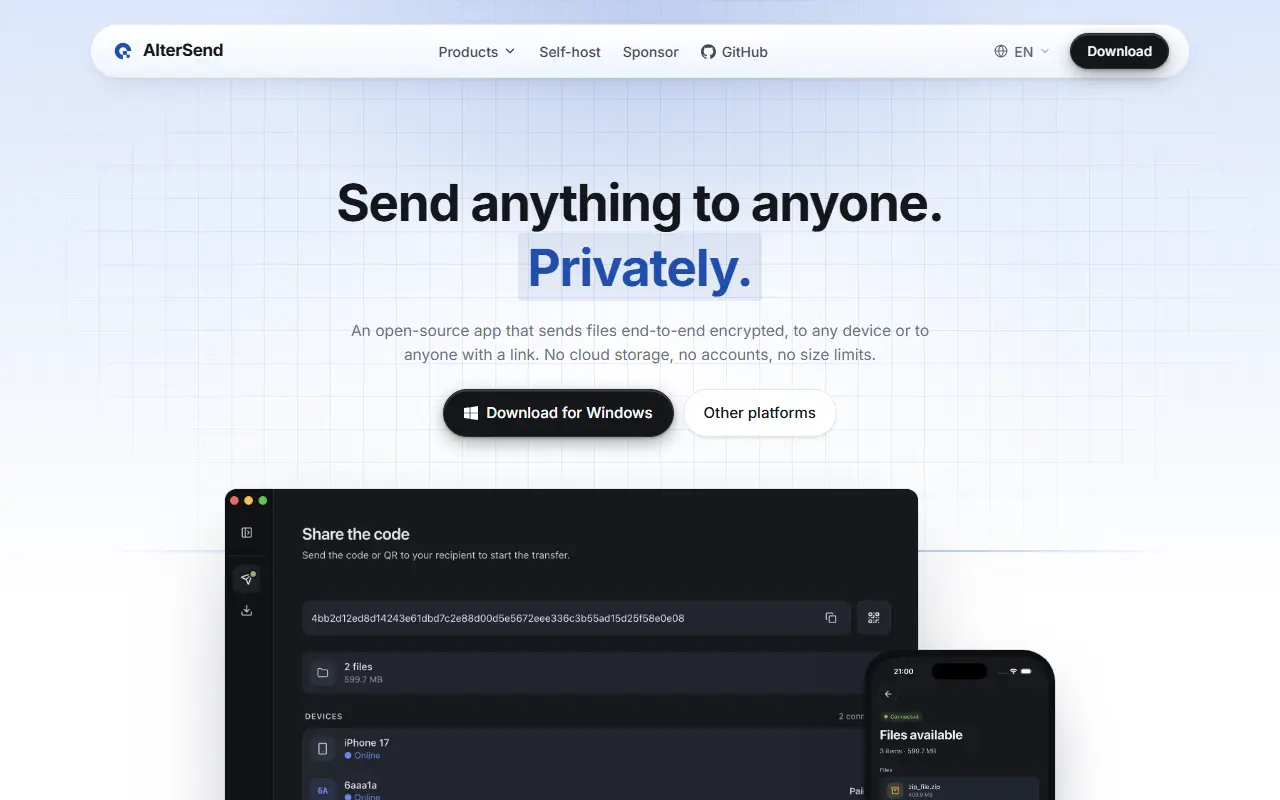The image size is (1280, 800).
Task: Choose Other platforms button
Action: (760, 413)
